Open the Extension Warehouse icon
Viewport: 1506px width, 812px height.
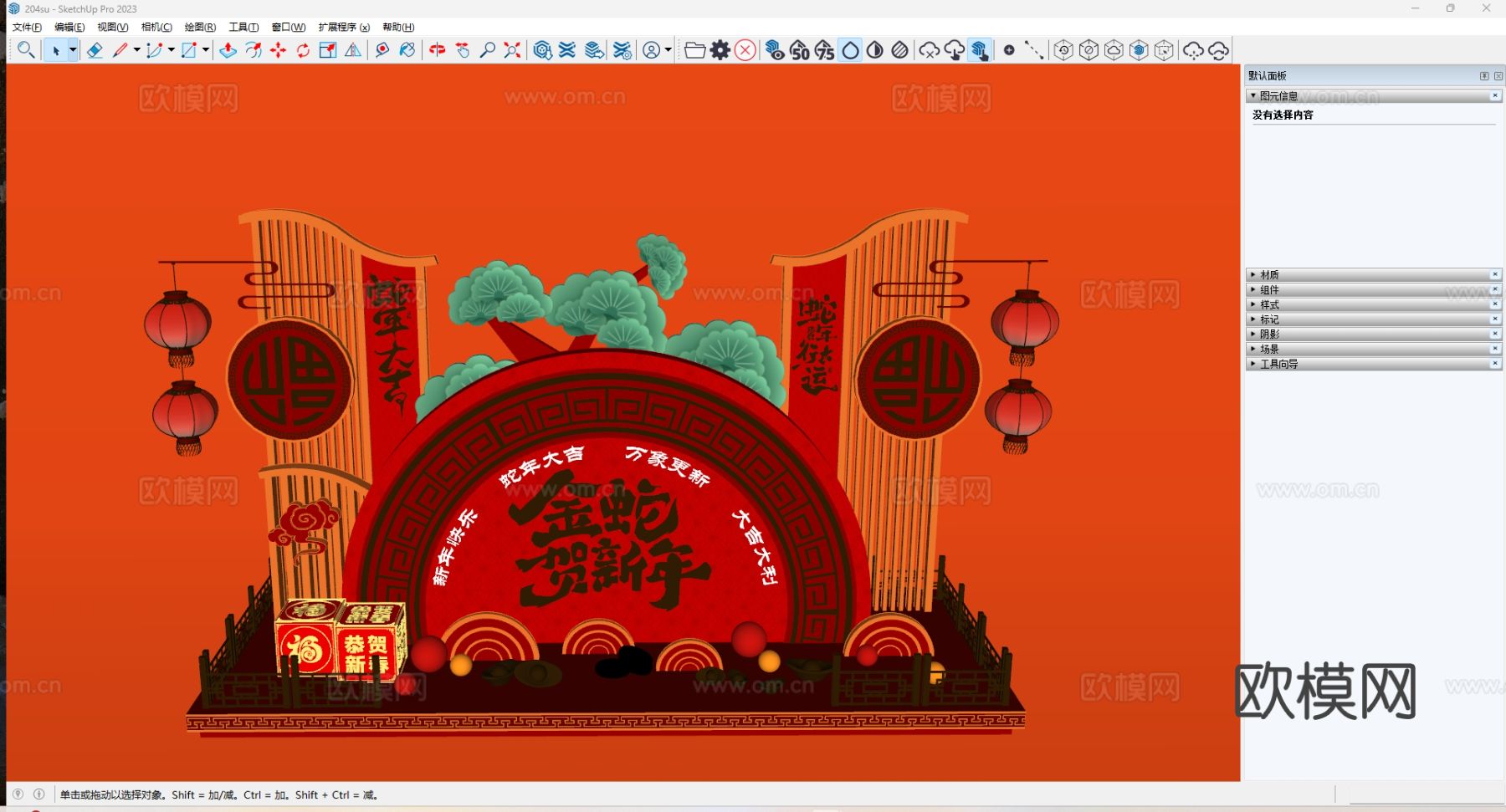(x=567, y=50)
